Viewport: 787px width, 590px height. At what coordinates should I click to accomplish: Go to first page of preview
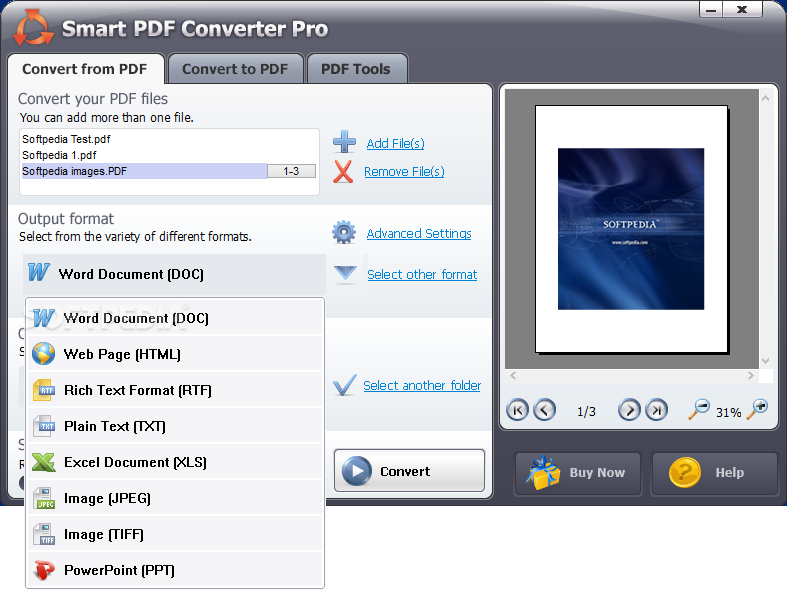click(x=517, y=410)
